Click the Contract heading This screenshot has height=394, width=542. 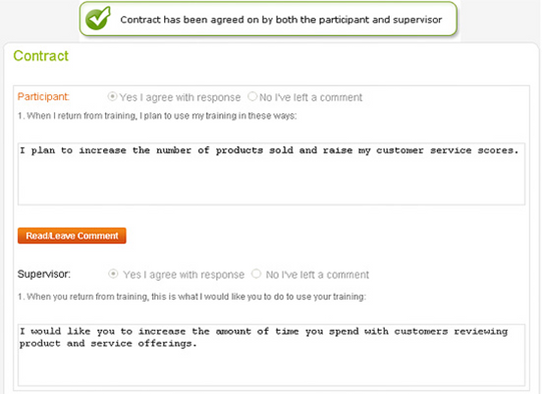tap(41, 56)
